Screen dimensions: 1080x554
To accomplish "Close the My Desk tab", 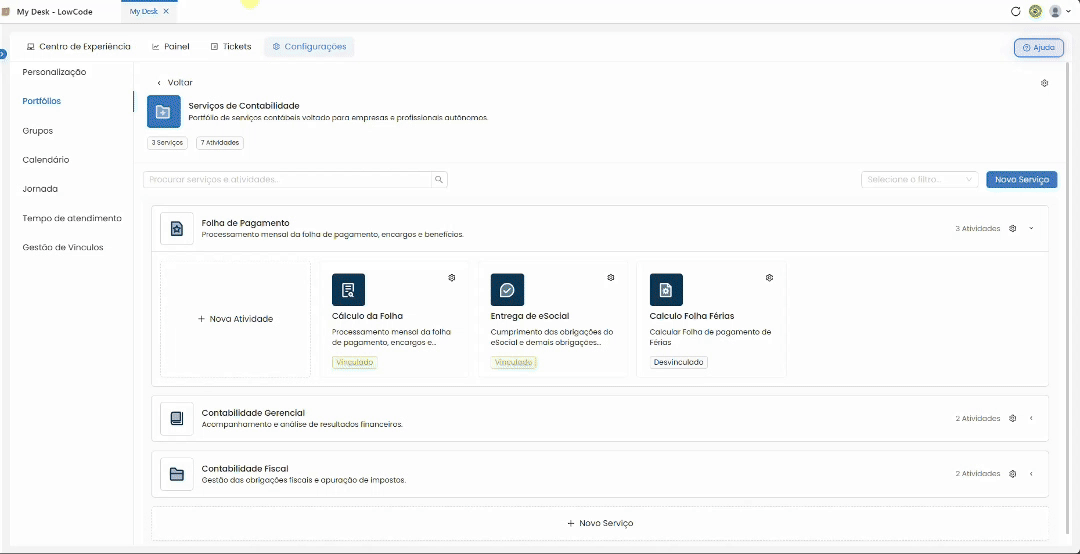I will pyautogui.click(x=166, y=12).
